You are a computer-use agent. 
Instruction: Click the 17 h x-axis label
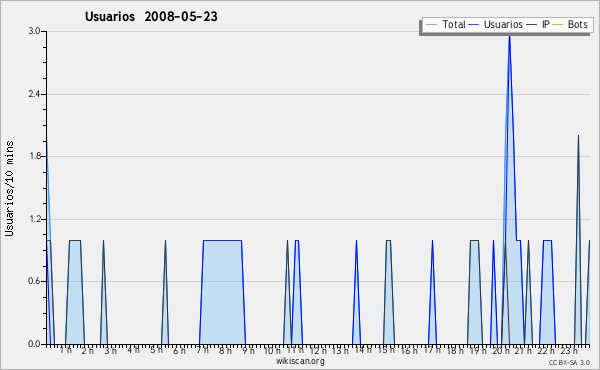tap(432, 350)
